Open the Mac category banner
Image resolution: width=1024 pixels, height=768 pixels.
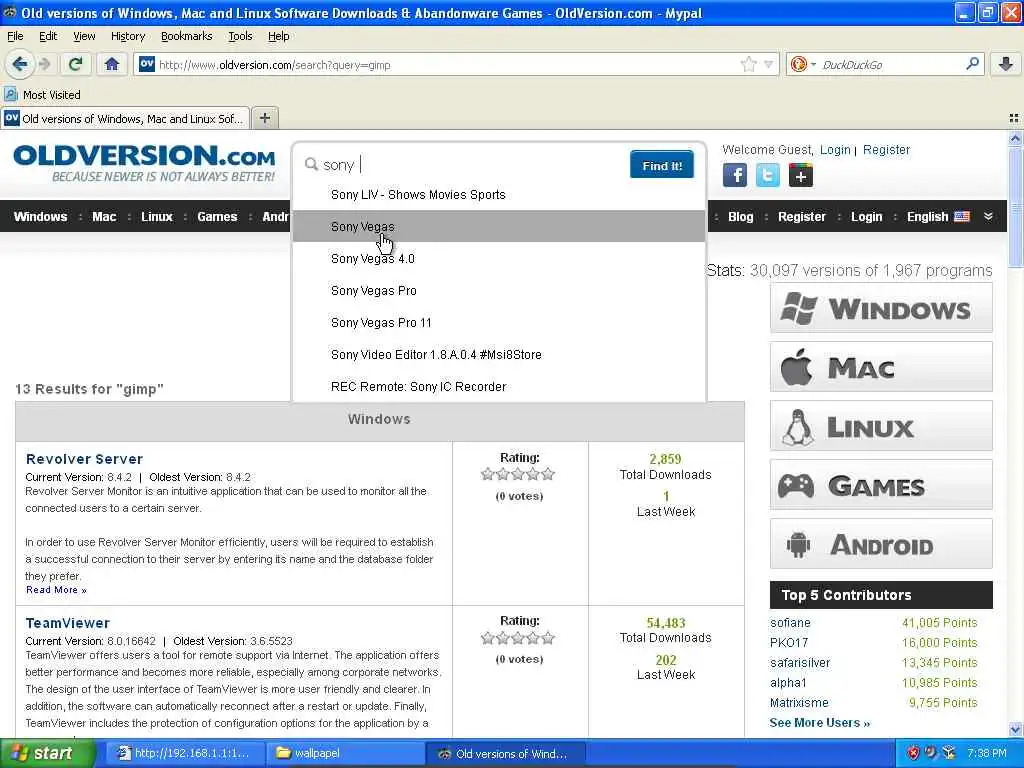(881, 367)
